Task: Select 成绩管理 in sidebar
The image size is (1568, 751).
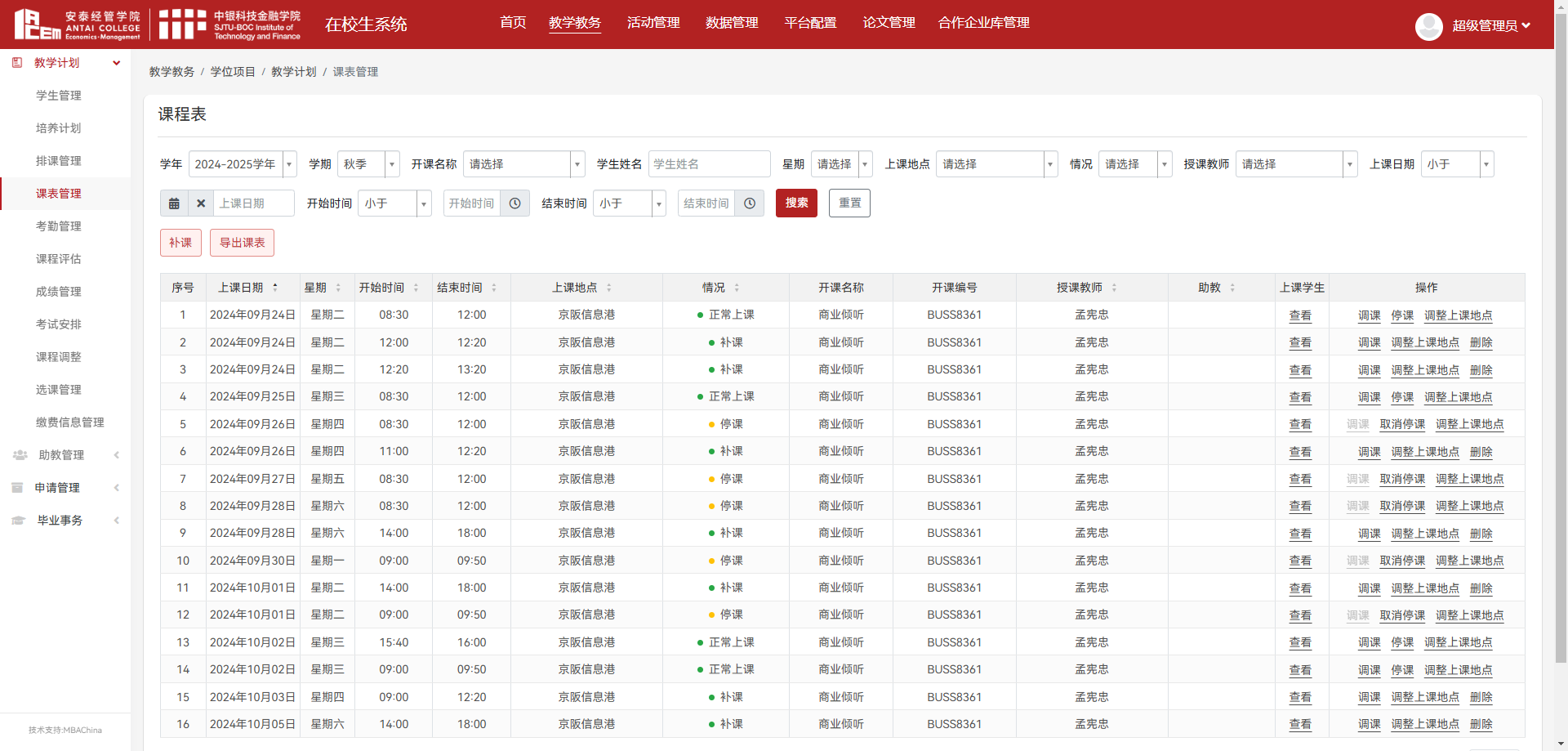Action: point(59,292)
